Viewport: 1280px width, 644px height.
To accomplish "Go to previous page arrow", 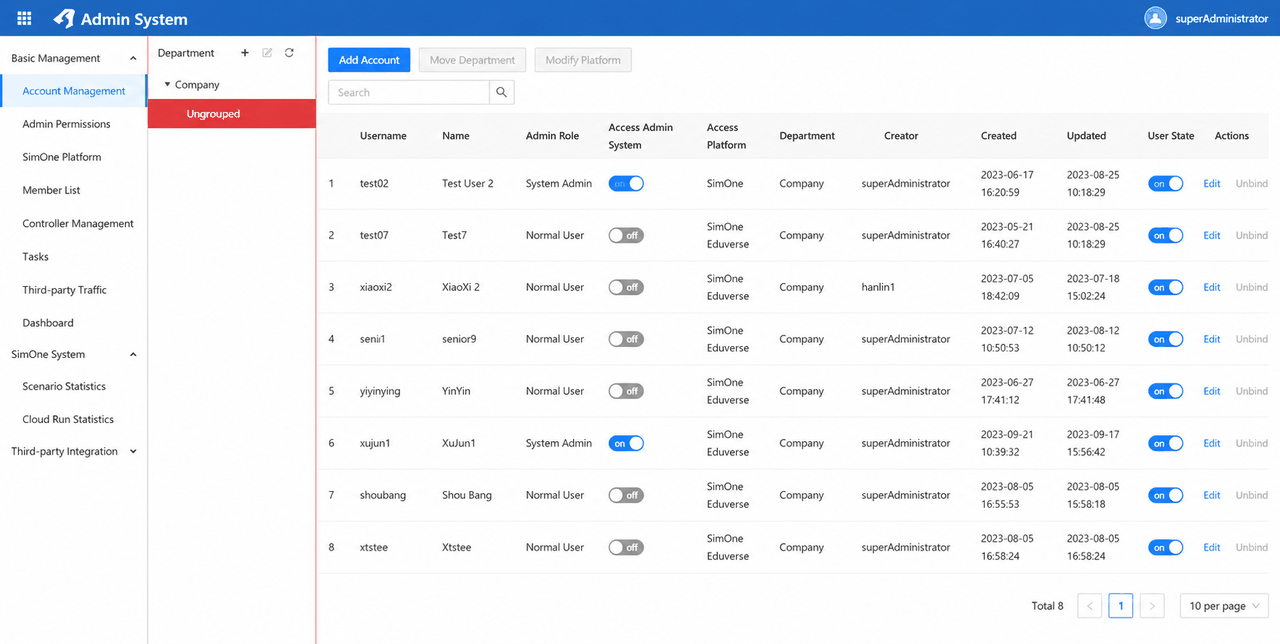I will coord(1090,606).
